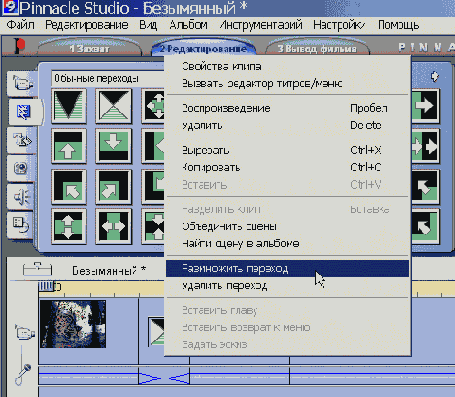Pick the downward triangle wipe transition
455x397 pixels.
pos(69,106)
